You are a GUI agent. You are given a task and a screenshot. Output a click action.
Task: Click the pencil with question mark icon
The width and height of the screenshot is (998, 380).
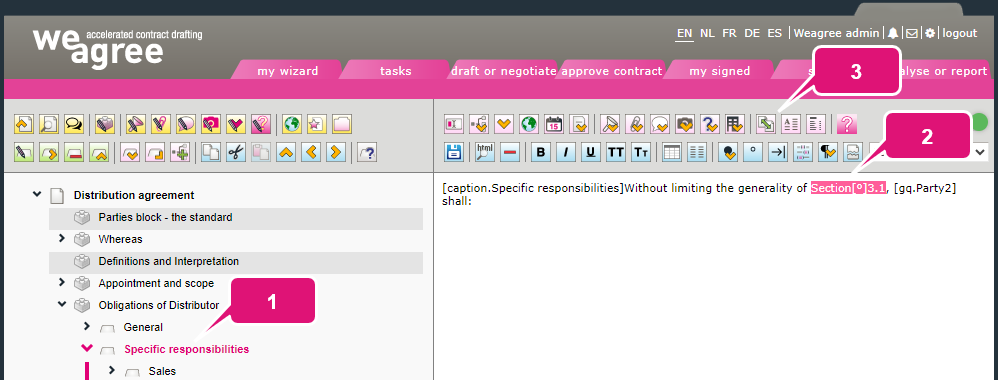(x=261, y=123)
